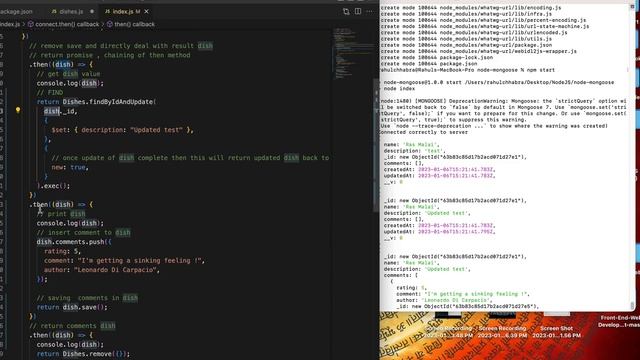
Task: Click the author 'Leonardo Di Carpacio' line in editor
Action: coord(102,270)
